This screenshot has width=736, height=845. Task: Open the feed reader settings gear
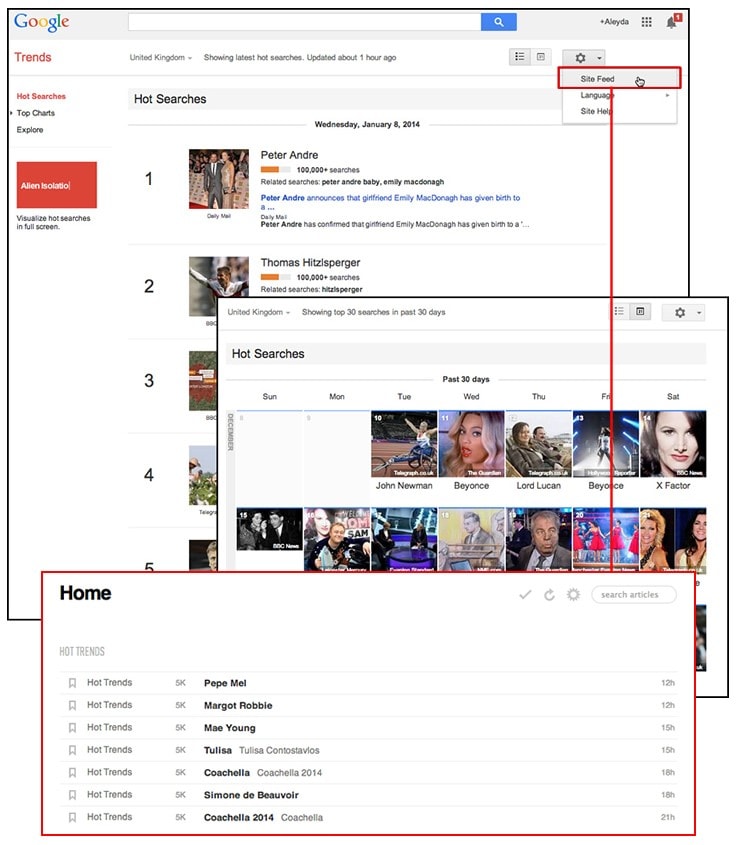(x=573, y=595)
